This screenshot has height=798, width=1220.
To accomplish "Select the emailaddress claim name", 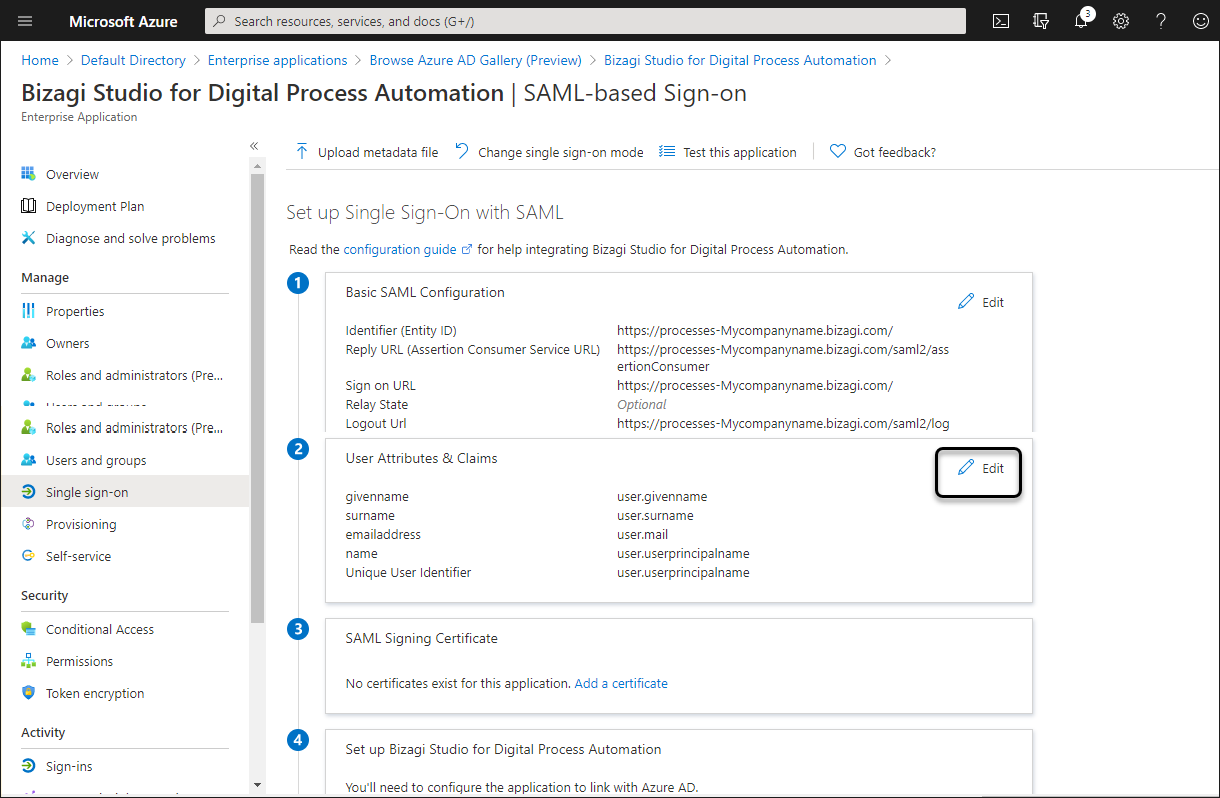I will (383, 535).
